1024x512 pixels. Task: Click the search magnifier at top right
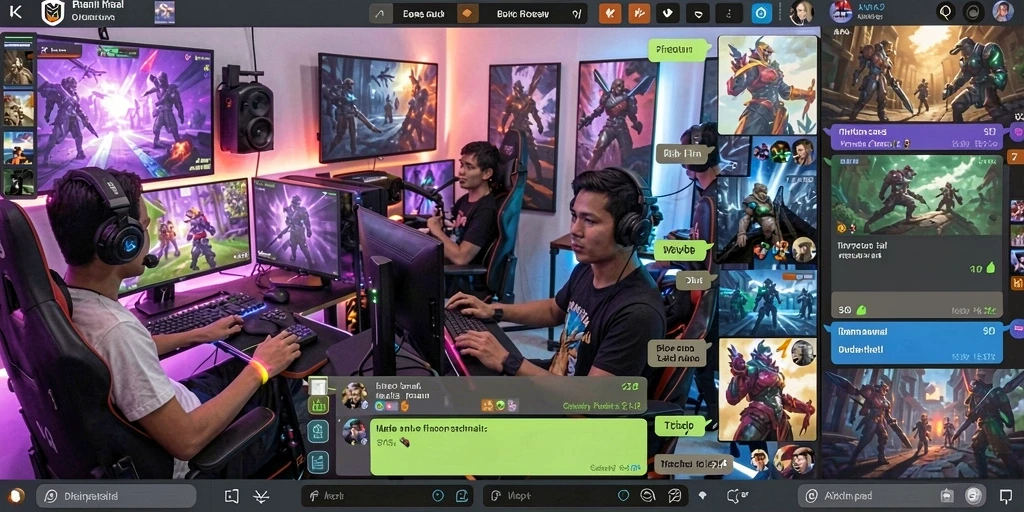click(x=946, y=12)
